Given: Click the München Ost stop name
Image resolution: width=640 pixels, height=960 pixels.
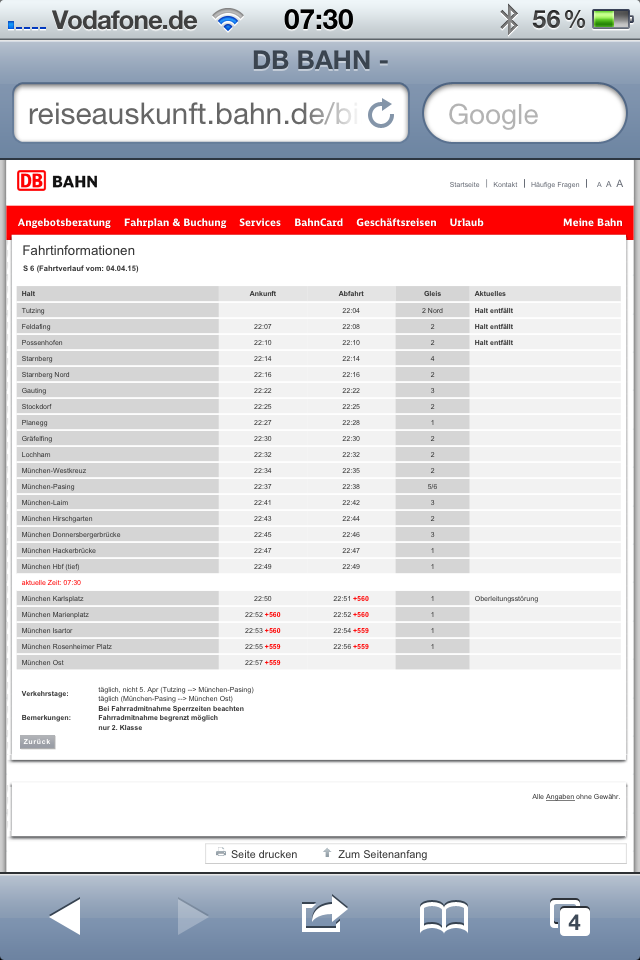Looking at the screenshot, I should [x=42, y=662].
